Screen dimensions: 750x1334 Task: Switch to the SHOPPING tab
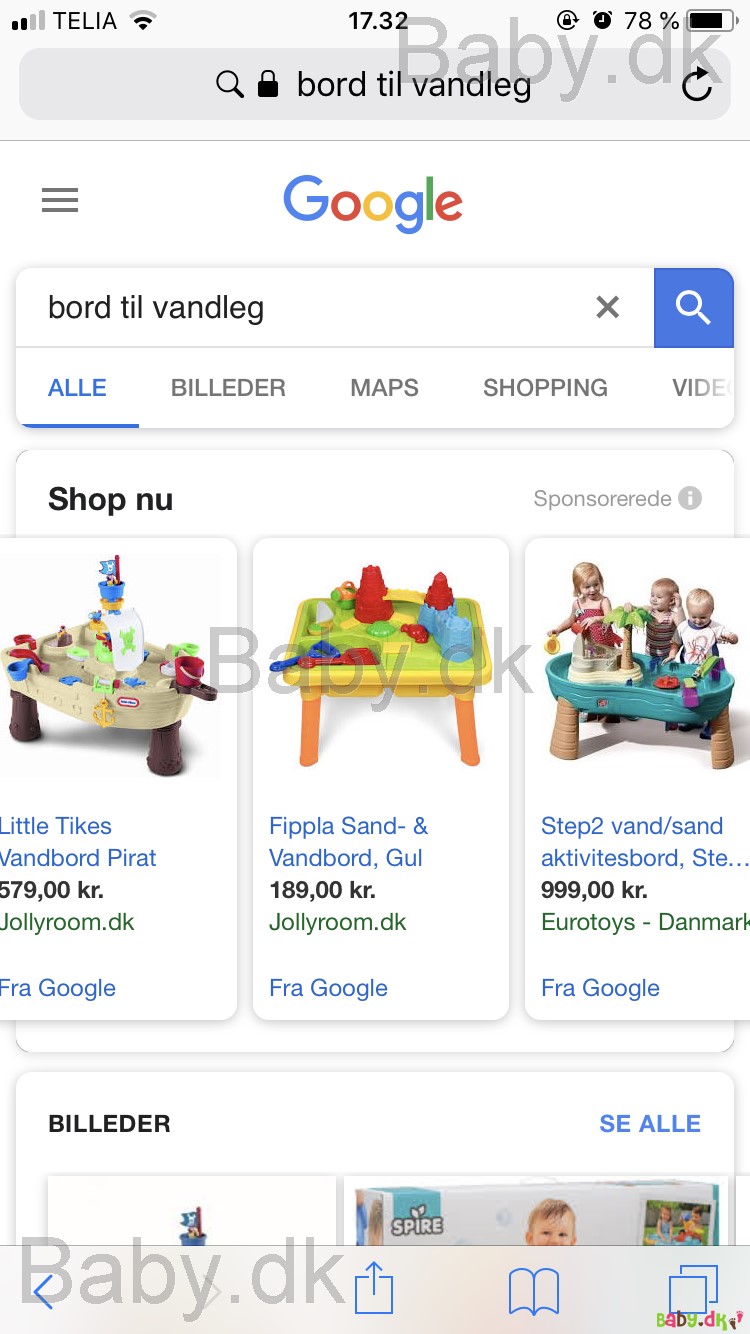545,388
